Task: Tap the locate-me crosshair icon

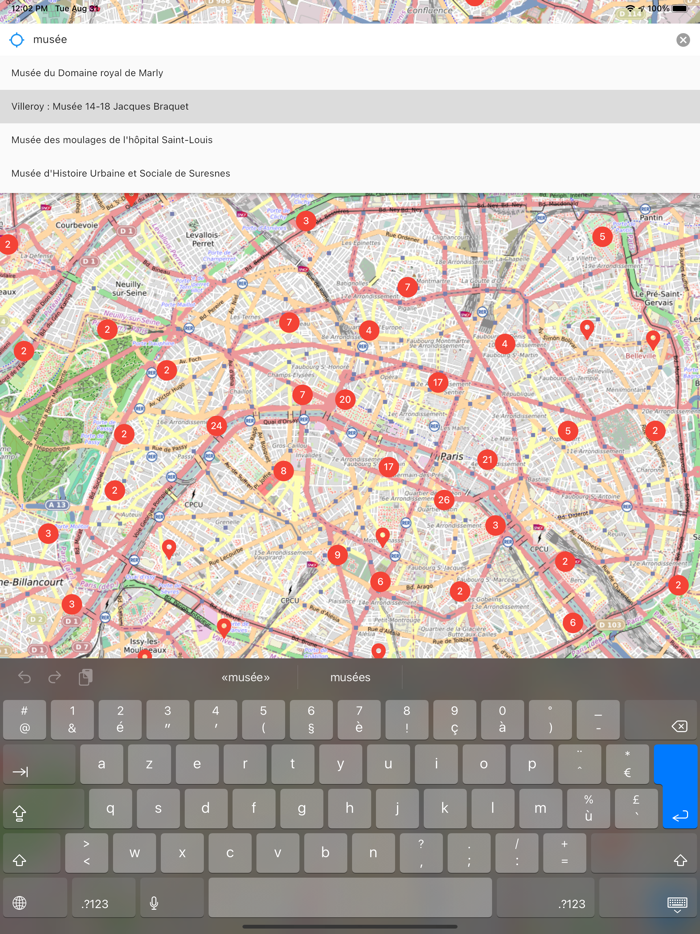Action: click(17, 40)
